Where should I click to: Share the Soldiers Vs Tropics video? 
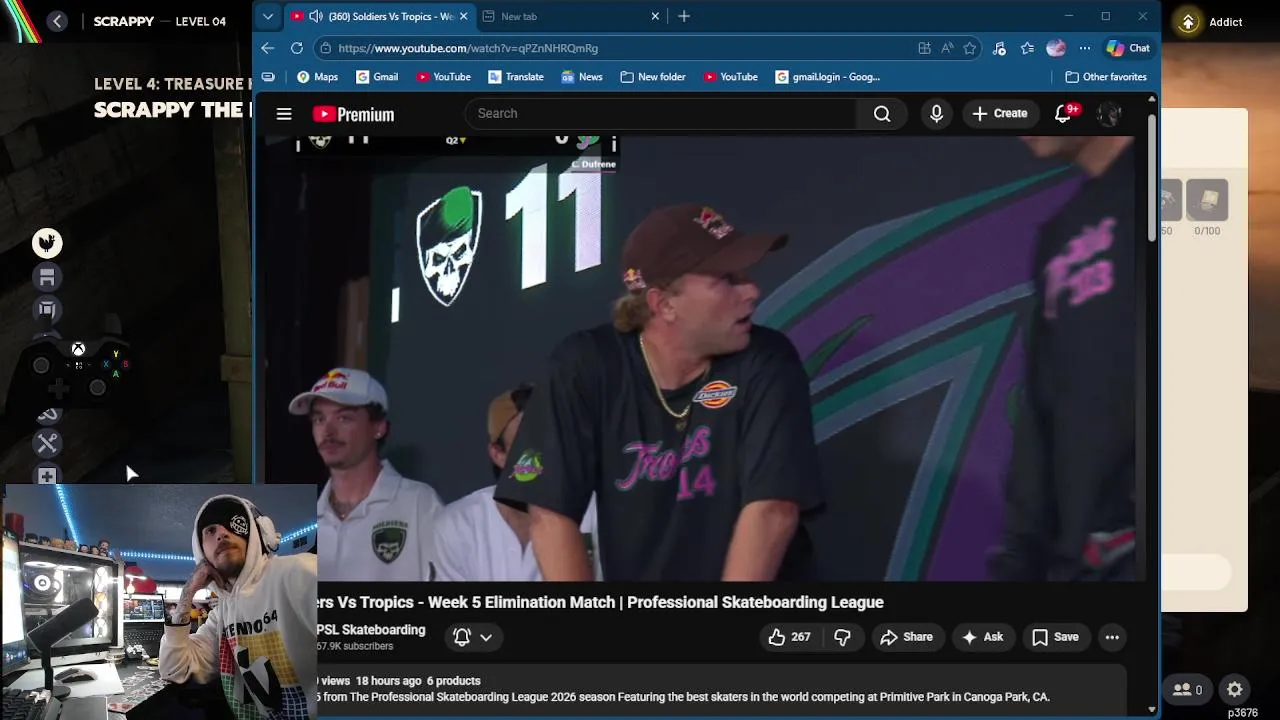coord(907,637)
